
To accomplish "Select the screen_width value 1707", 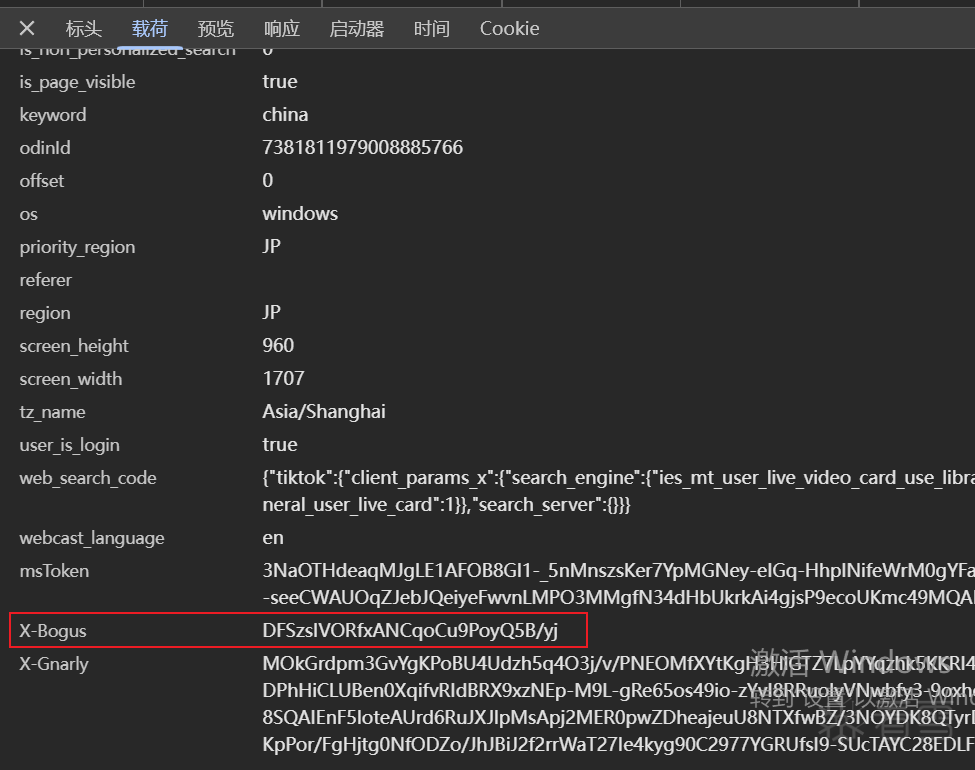I will tap(283, 379).
